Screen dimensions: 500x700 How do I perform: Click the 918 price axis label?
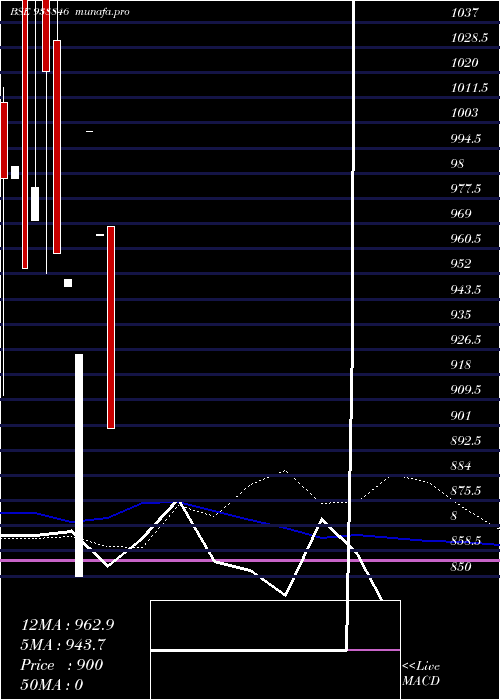(461, 365)
